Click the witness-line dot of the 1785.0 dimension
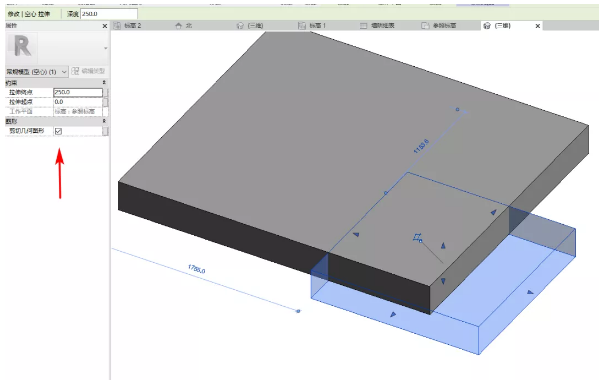This screenshot has width=605, height=380. tap(298, 311)
